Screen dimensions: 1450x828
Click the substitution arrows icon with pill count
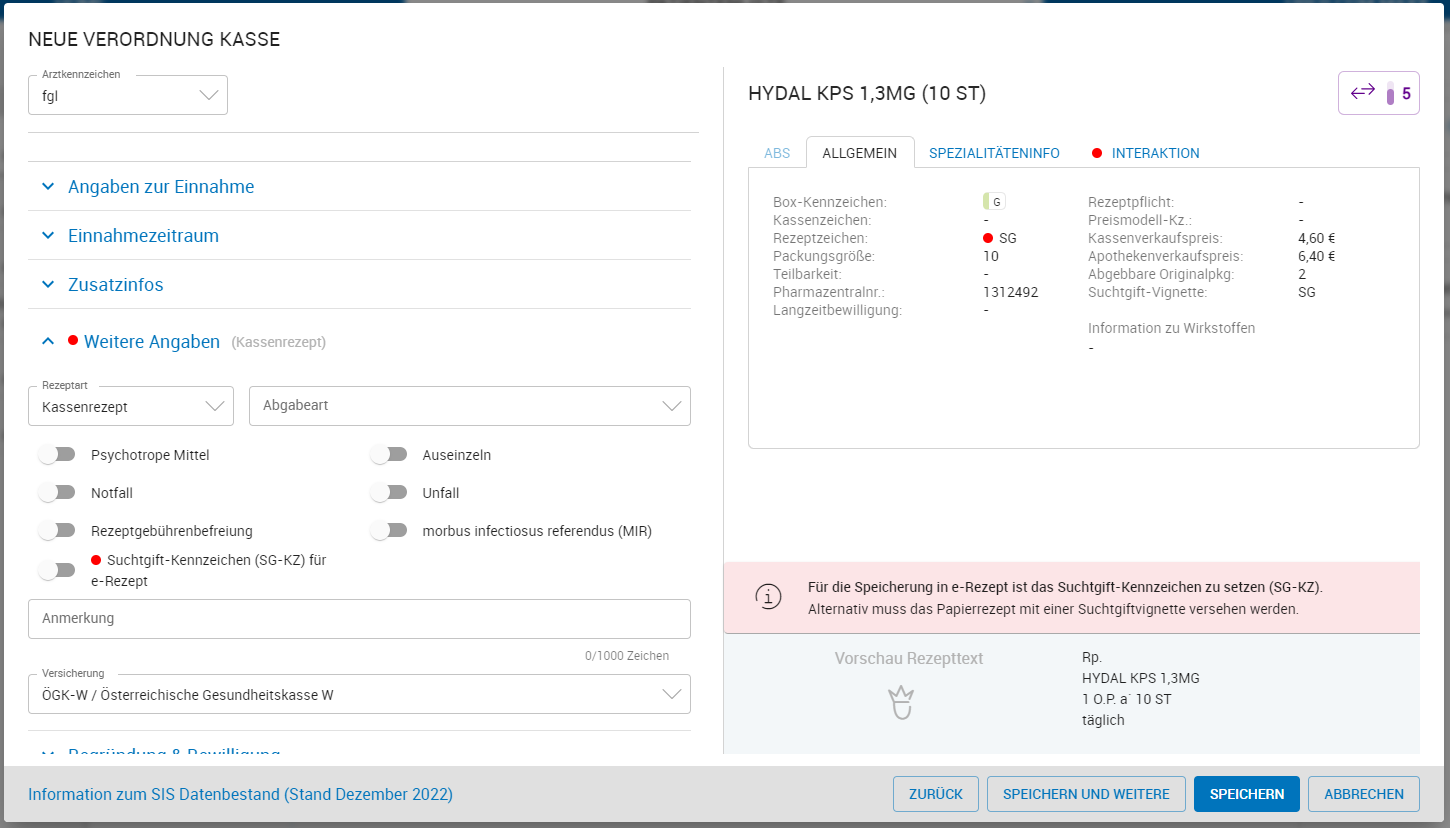tap(1378, 94)
